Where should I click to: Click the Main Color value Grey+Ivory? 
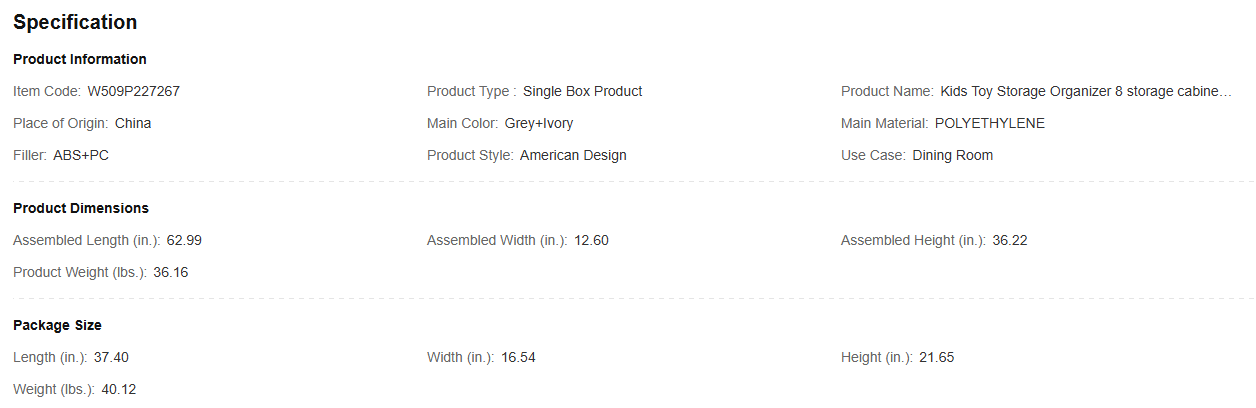click(x=539, y=123)
